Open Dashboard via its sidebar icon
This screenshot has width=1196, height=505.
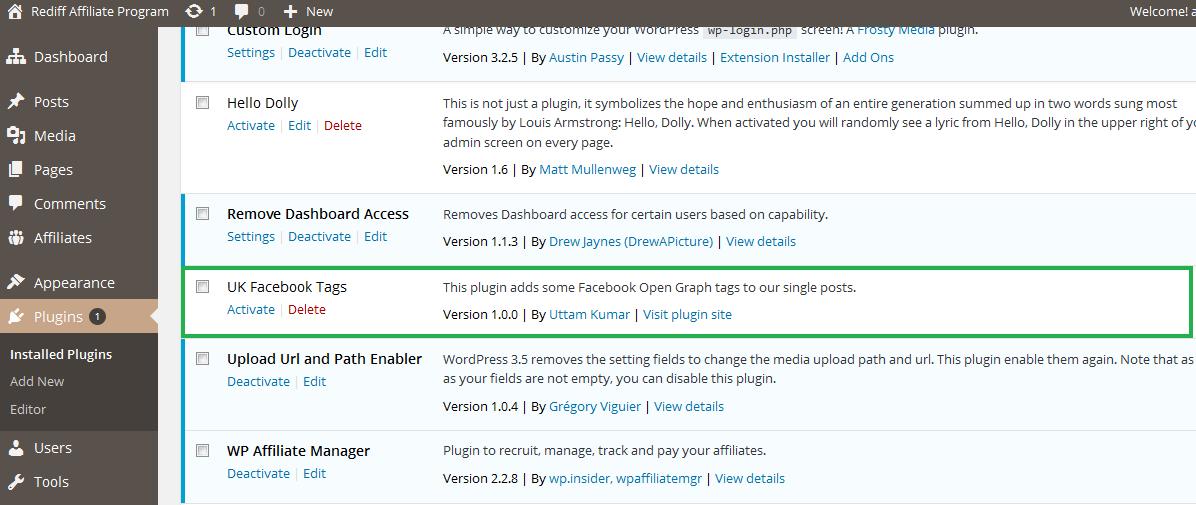click(x=15, y=57)
